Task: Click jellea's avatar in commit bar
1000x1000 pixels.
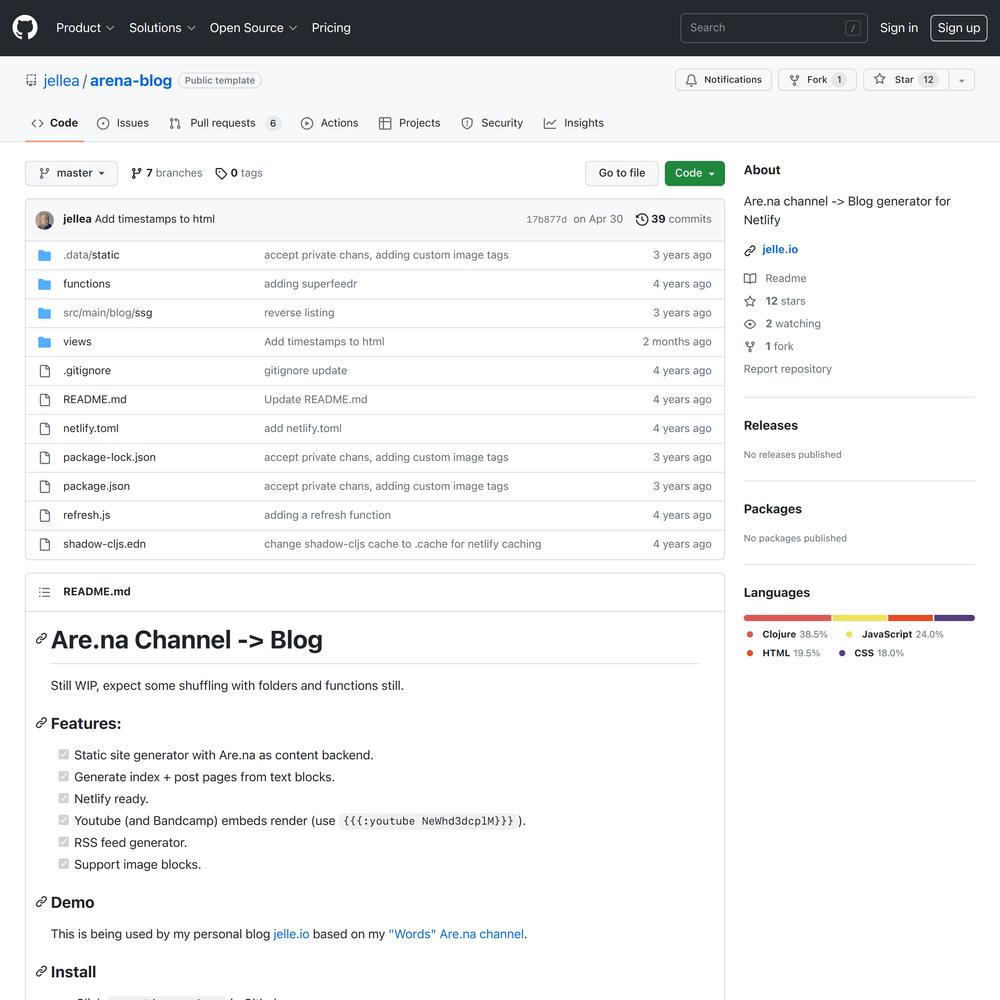Action: pyautogui.click(x=45, y=219)
